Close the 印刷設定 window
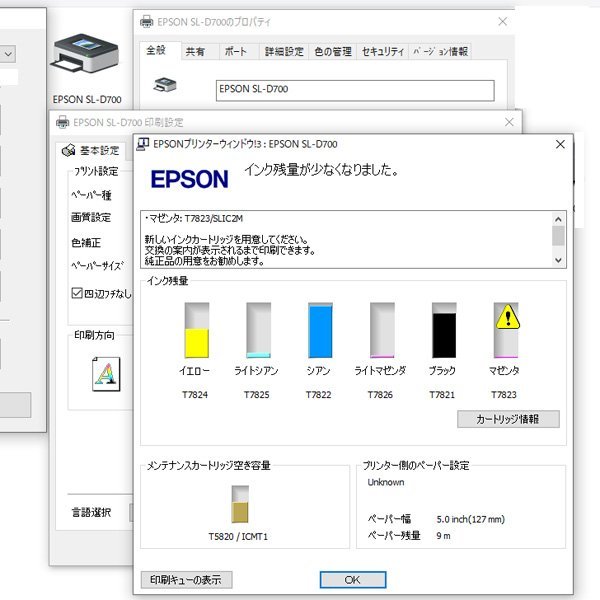 tap(509, 122)
